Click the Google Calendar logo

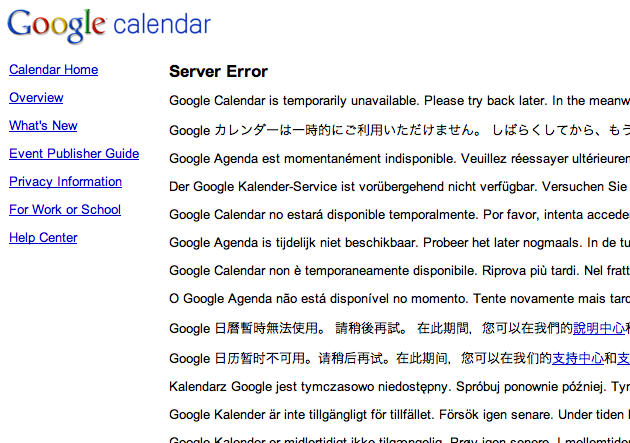coord(110,25)
